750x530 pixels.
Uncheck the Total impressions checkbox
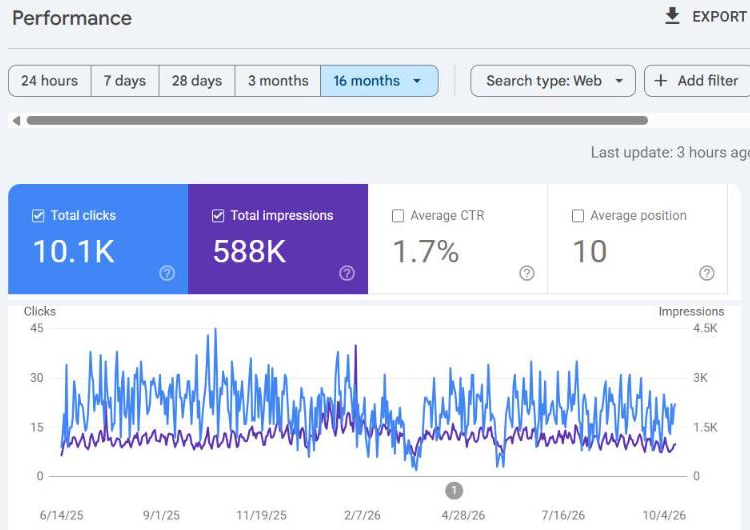click(x=218, y=216)
